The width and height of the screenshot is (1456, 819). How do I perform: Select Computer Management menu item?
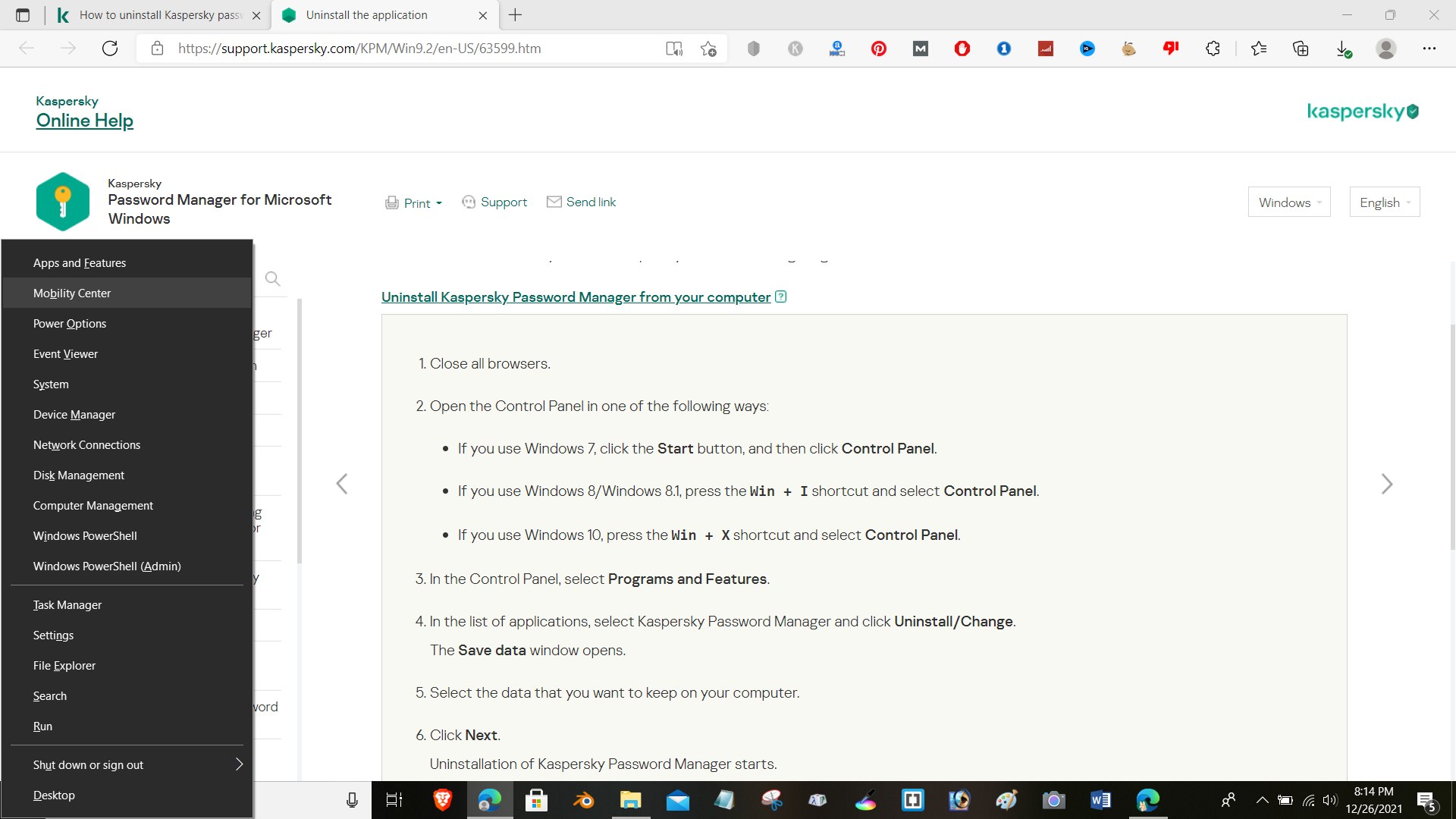(127, 505)
